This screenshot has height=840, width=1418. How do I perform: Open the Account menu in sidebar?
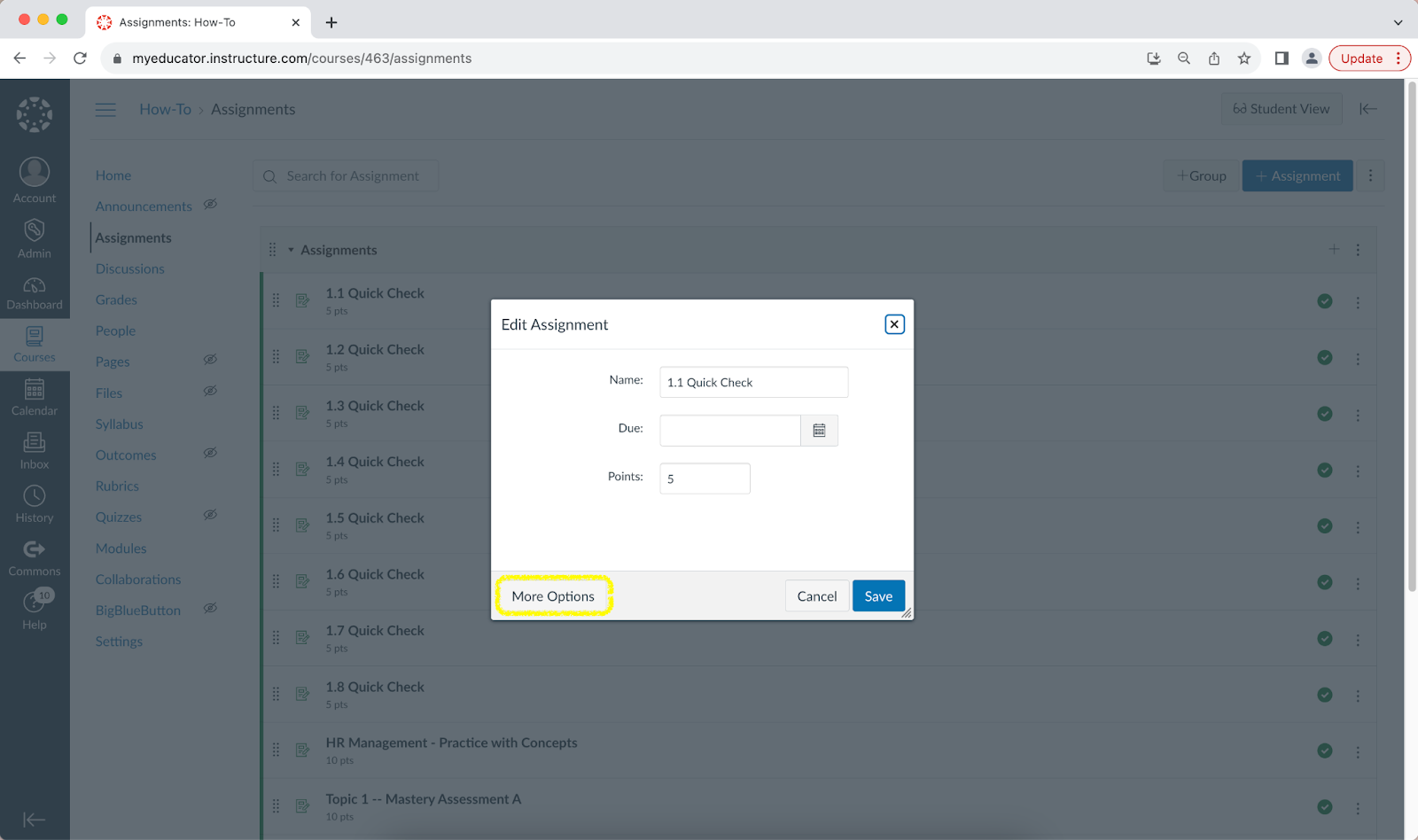pyautogui.click(x=35, y=181)
